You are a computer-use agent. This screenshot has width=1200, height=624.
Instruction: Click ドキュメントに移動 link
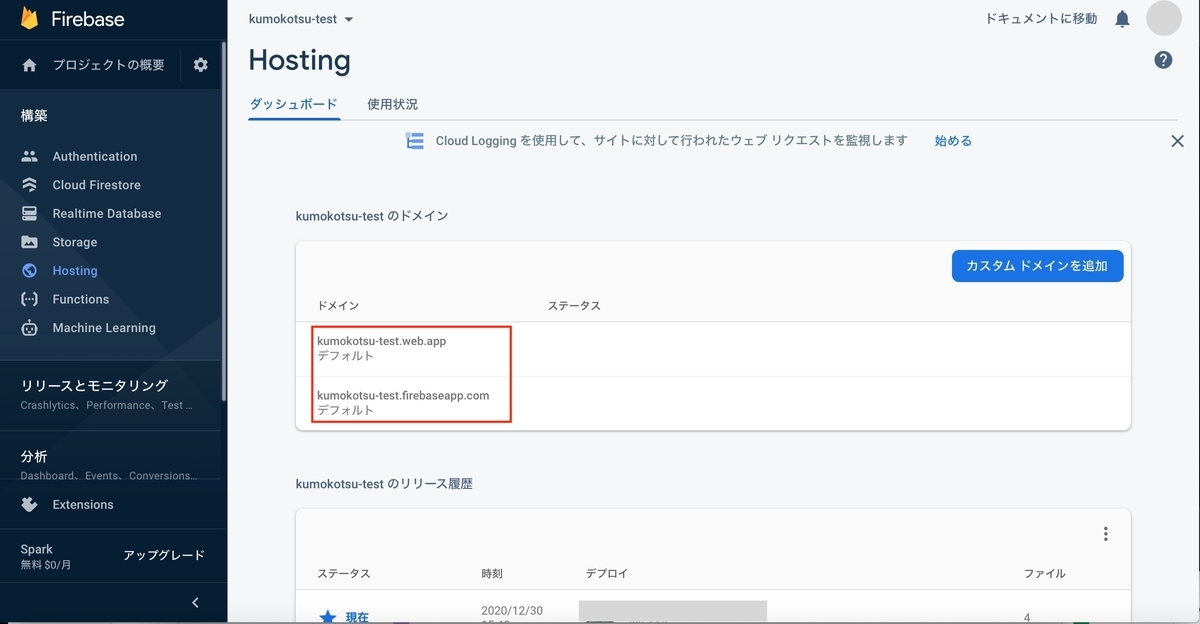coord(1041,19)
